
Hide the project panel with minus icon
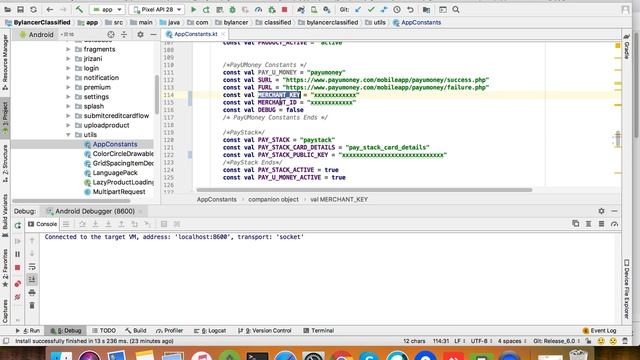(x=153, y=35)
